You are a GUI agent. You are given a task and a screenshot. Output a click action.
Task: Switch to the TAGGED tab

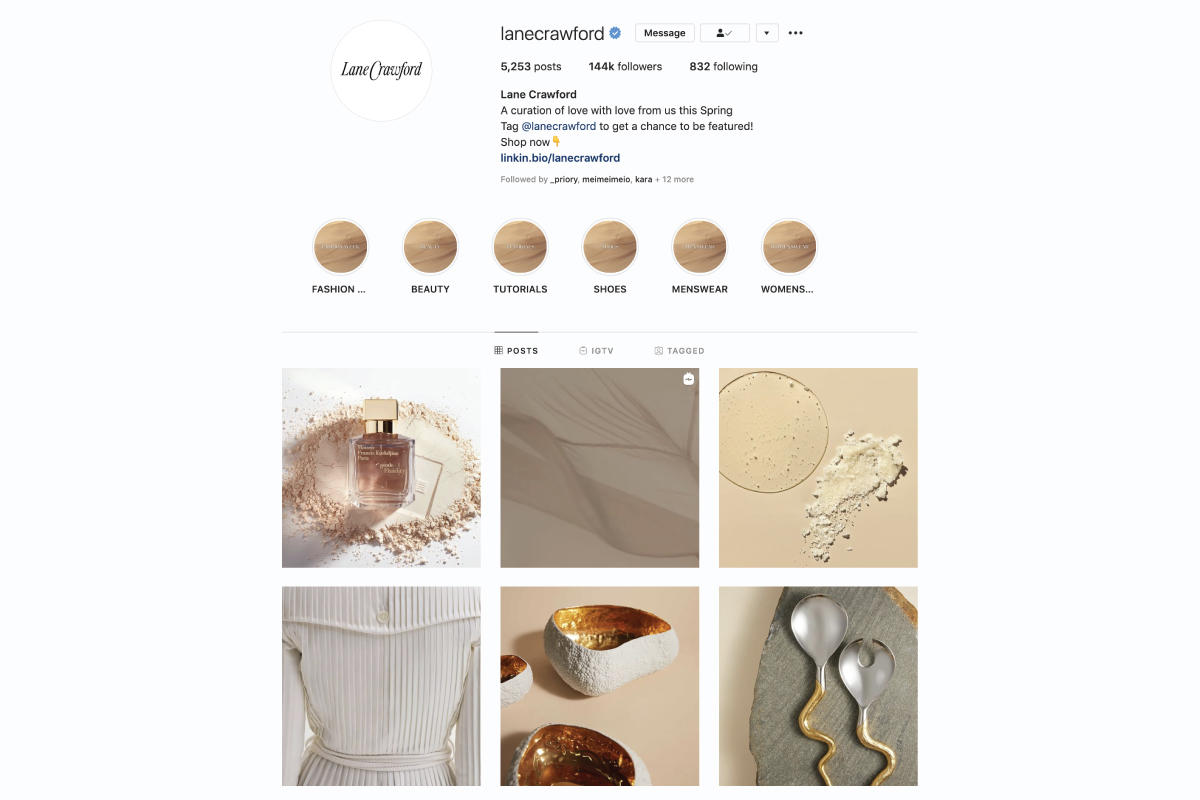pyautogui.click(x=679, y=351)
